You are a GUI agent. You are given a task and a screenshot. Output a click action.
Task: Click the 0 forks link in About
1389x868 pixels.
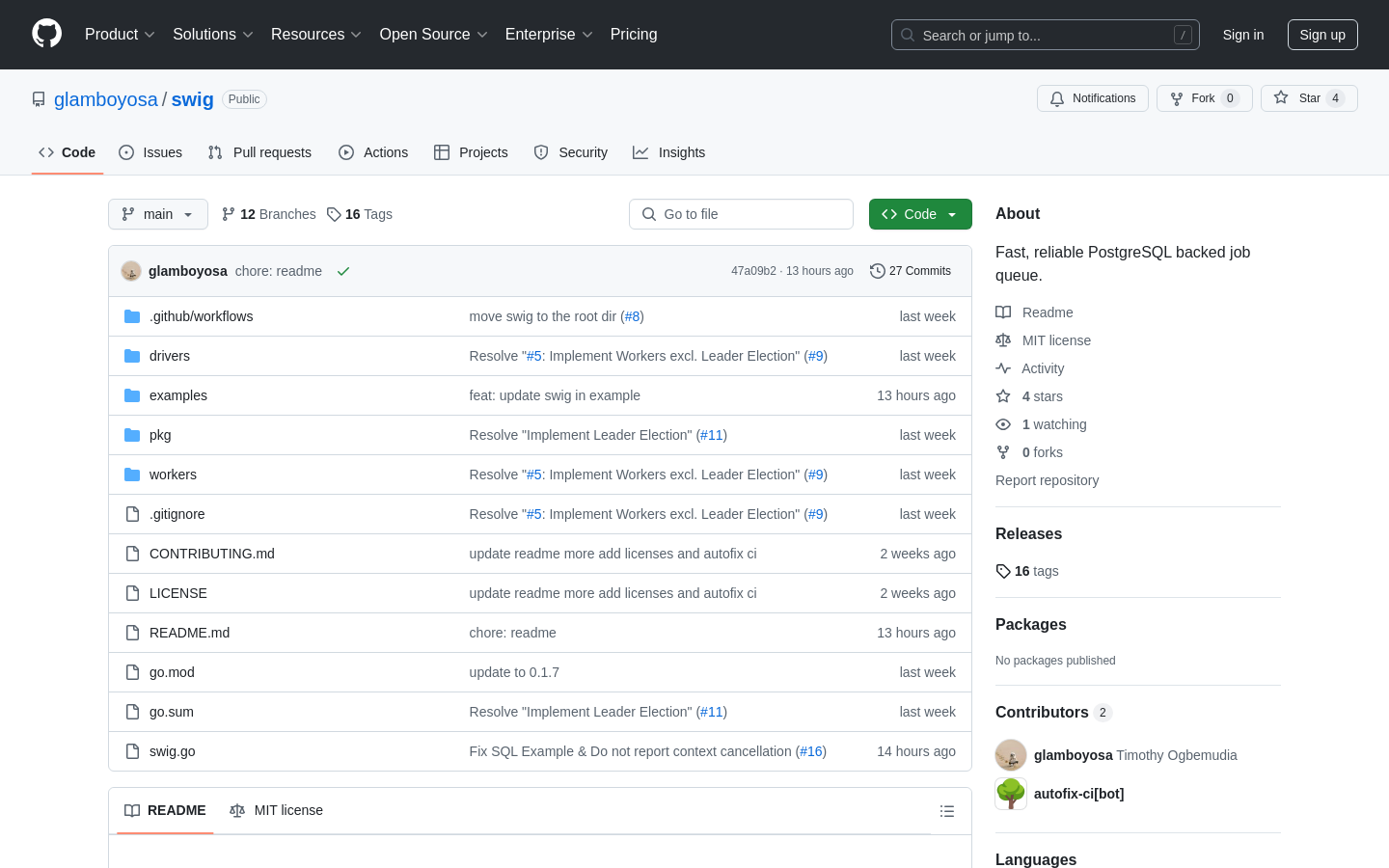point(1042,452)
